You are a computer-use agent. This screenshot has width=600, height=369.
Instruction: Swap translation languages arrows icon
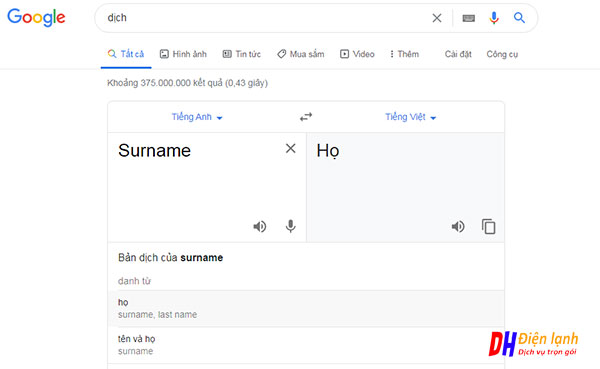pyautogui.click(x=306, y=117)
